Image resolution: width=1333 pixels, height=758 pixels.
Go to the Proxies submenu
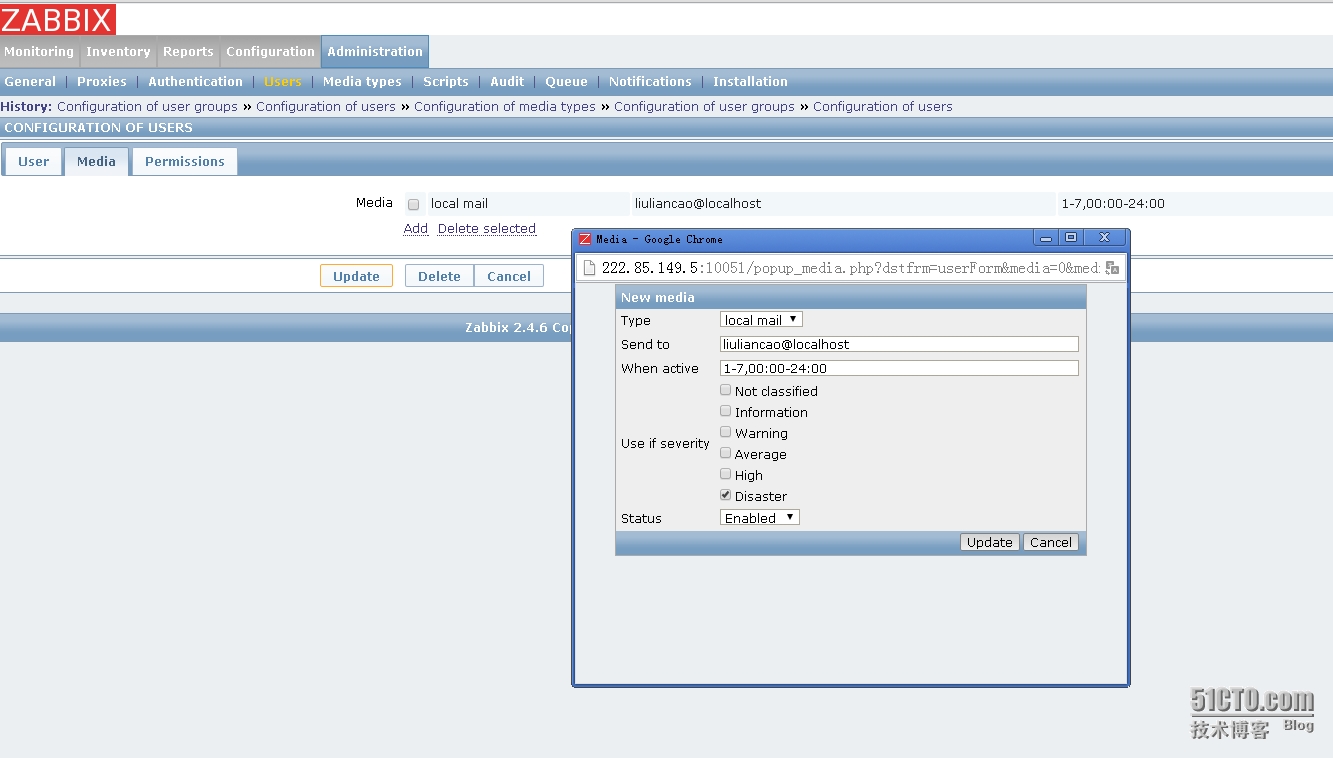[x=102, y=82]
